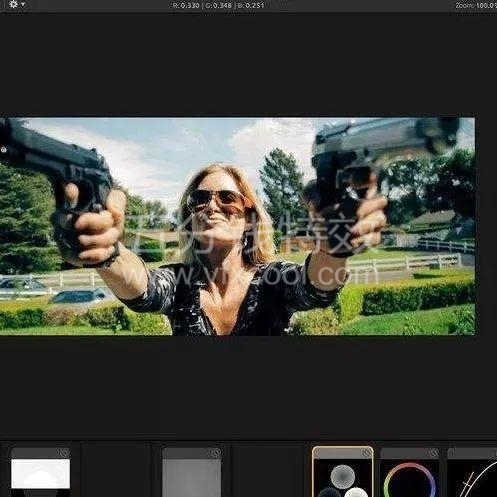This screenshot has width=497, height=497.
Task: Click the woman's sunglasses in the viewer image
Action: point(215,199)
